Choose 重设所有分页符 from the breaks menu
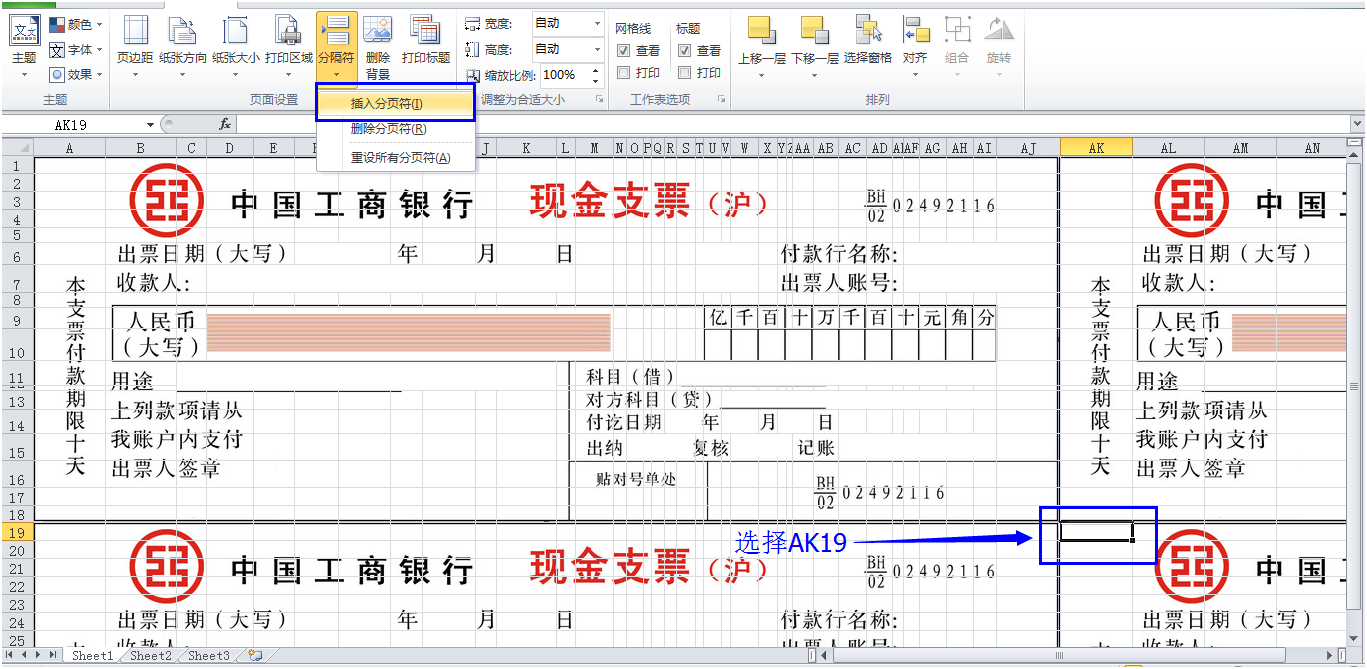Image resolution: width=1367 pixels, height=669 pixels. 395,158
